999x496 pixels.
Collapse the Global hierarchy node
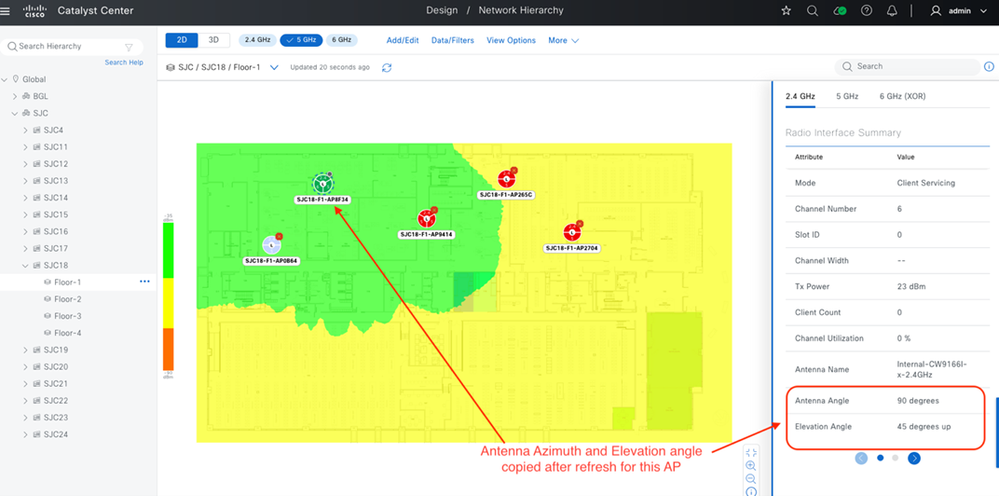[x=4, y=80]
